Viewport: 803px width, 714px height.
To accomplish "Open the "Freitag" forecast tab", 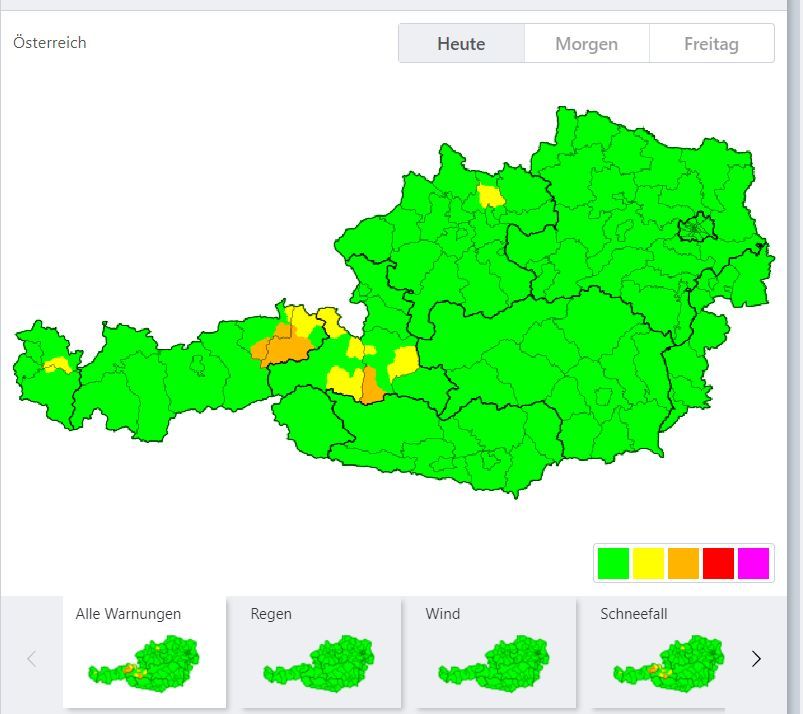I will tap(712, 43).
